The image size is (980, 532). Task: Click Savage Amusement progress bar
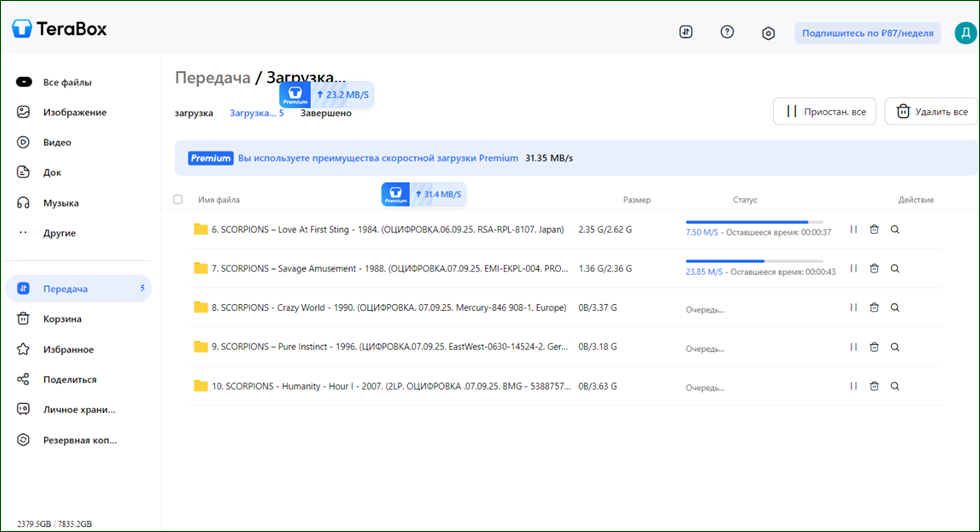754,261
